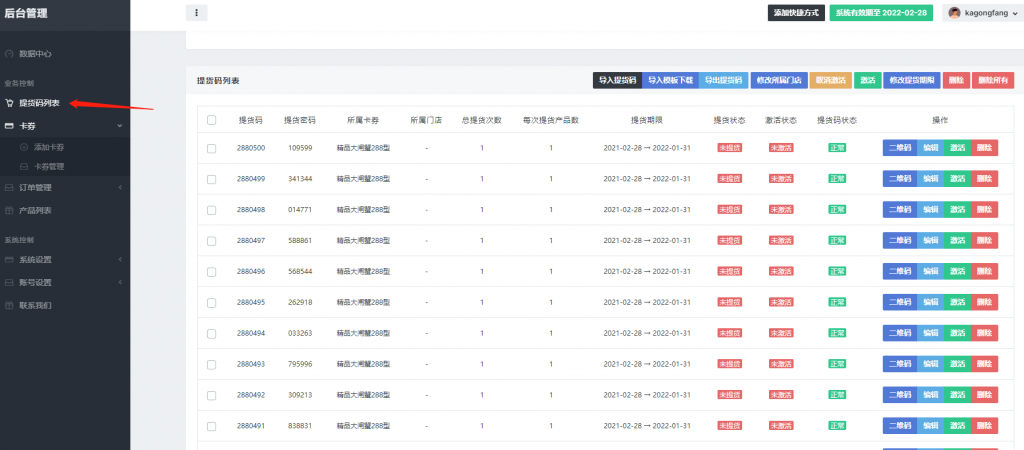1024x450 pixels.
Task: Click the three-dot menu icon in top bar
Action: pyautogui.click(x=197, y=13)
